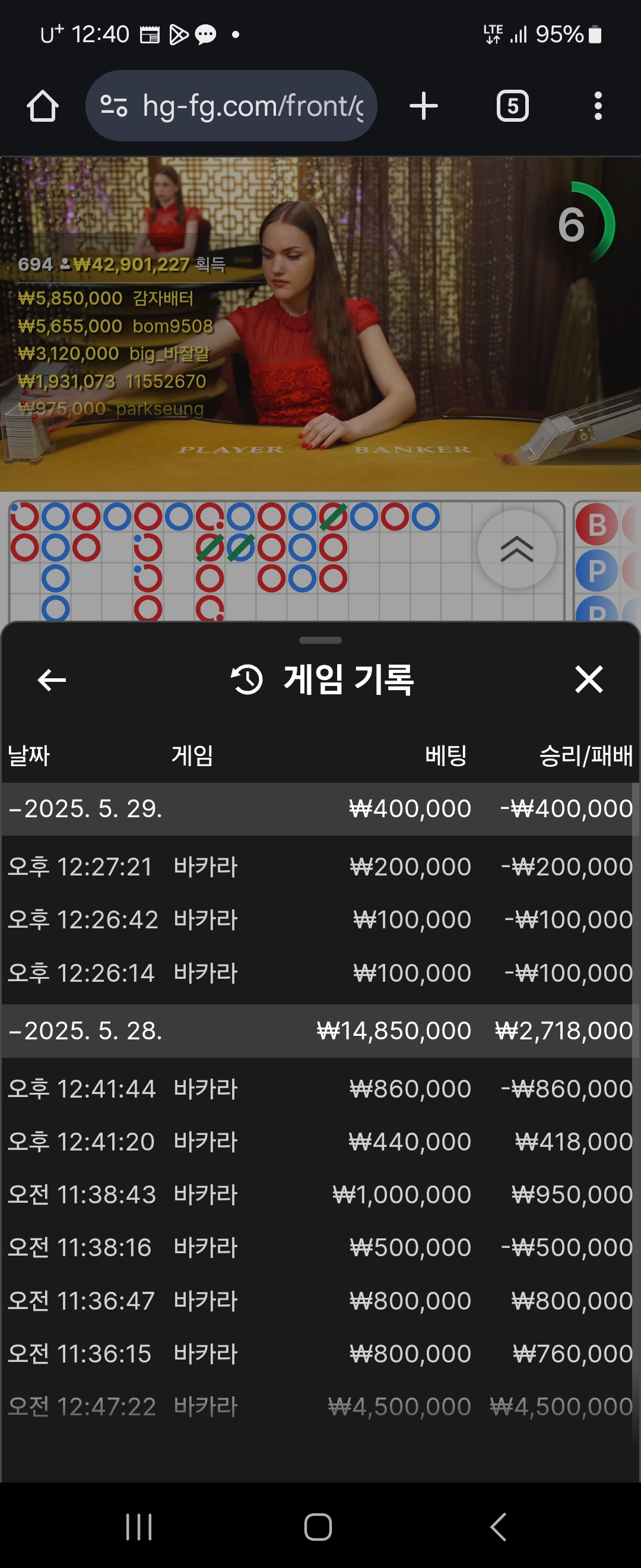Tap the blue P player road bead
Viewport: 641px width, 1568px height.
[x=597, y=571]
